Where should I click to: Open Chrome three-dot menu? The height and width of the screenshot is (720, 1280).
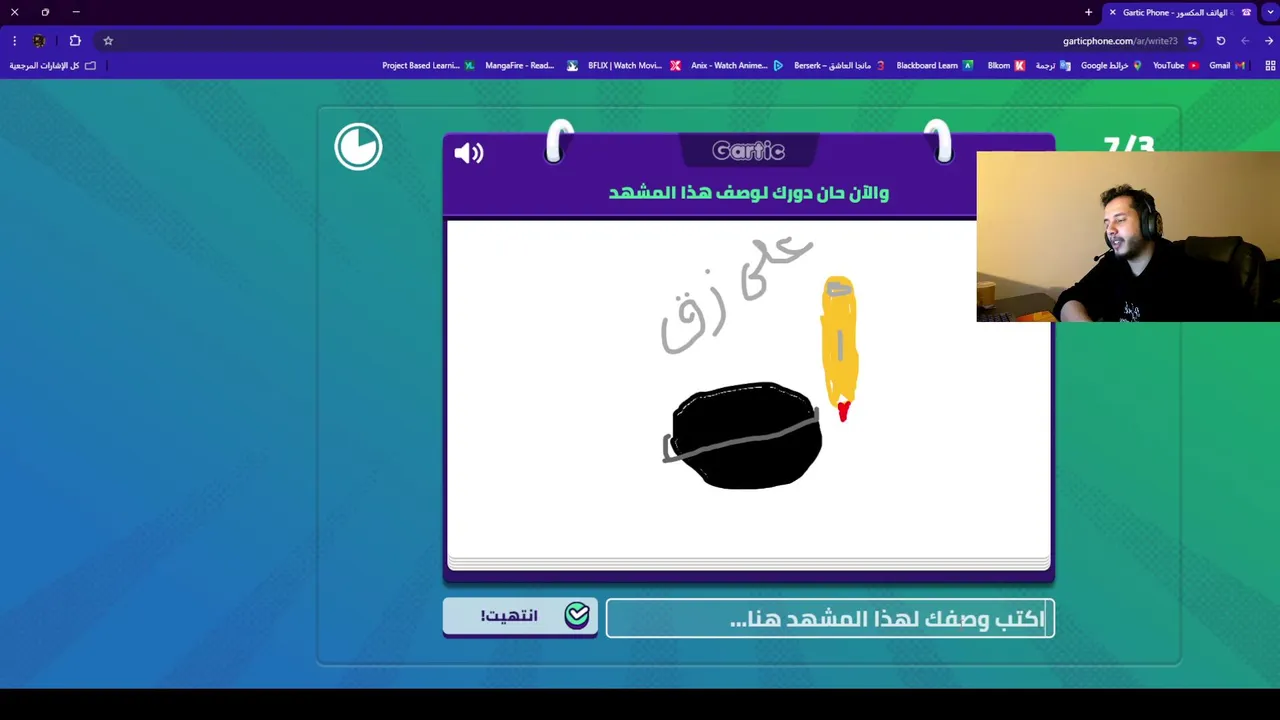14,41
